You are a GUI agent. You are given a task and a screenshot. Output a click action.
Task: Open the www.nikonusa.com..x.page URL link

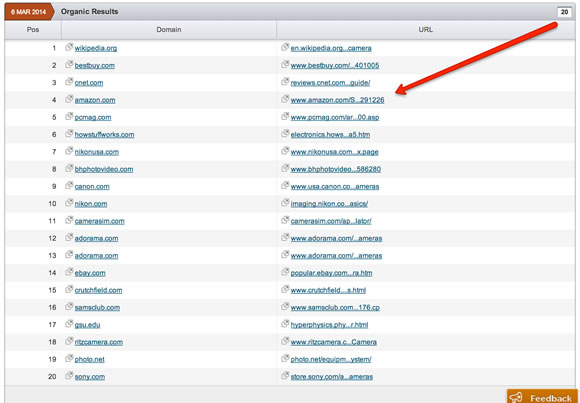click(x=334, y=152)
